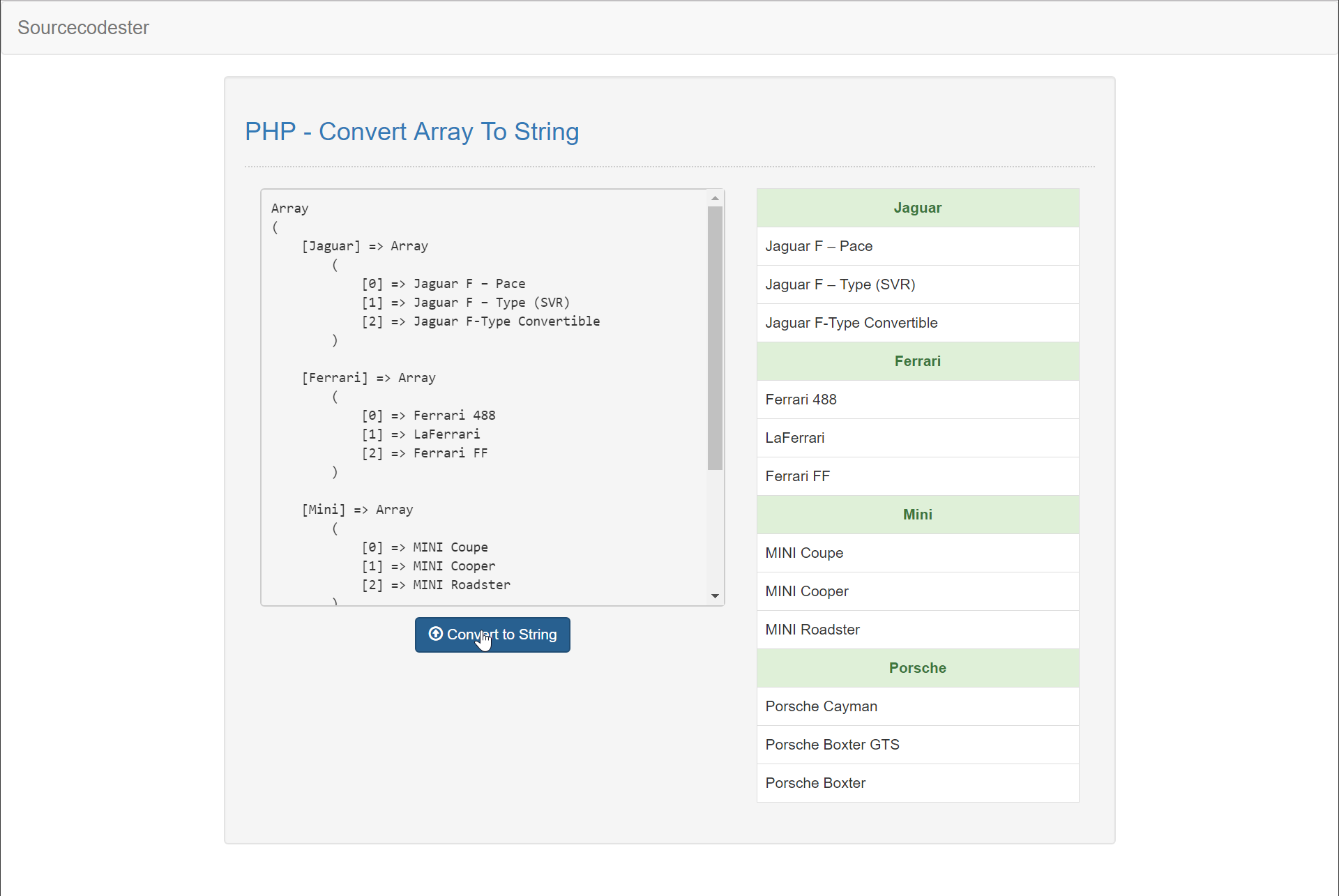The image size is (1339, 896).
Task: Select the Porsche table header
Action: [917, 668]
